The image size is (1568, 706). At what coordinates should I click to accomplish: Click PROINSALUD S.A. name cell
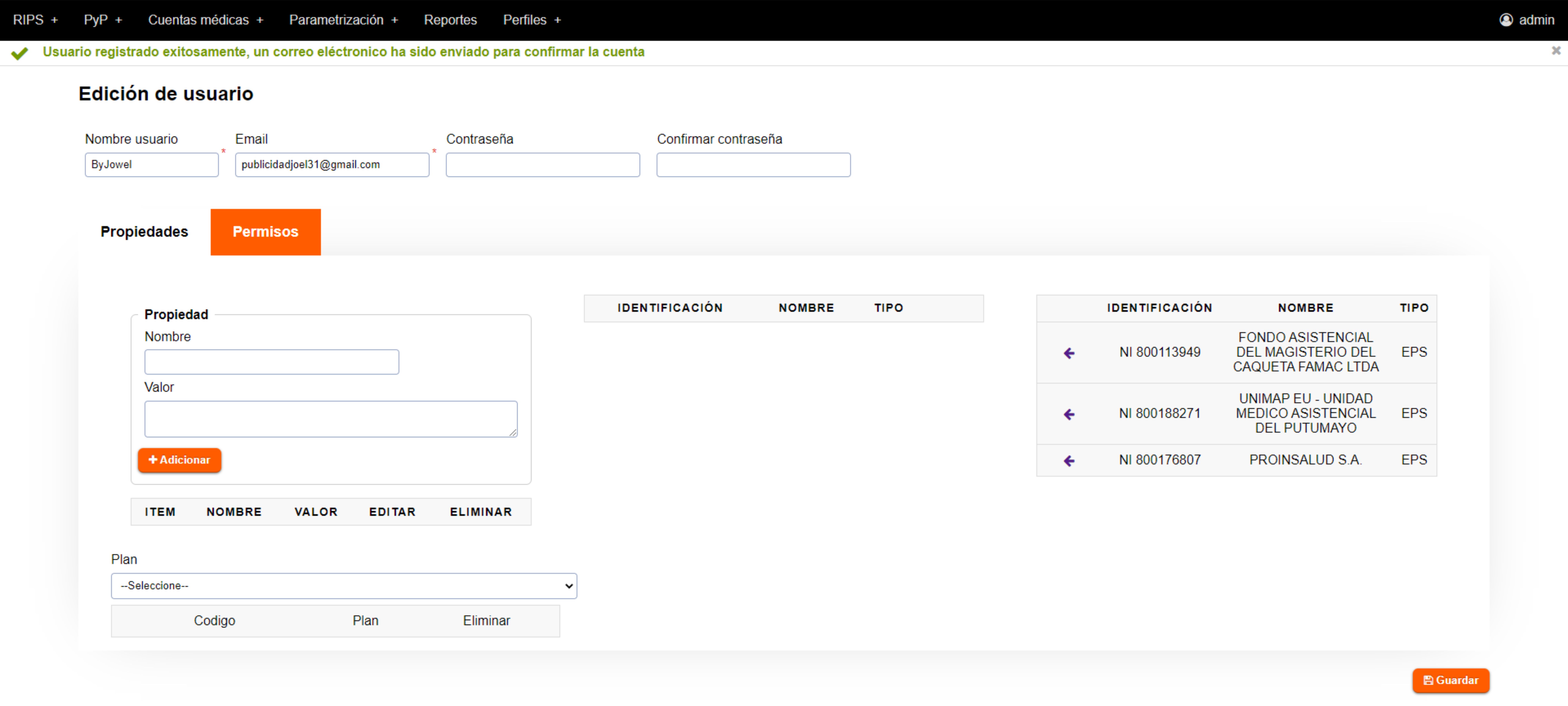1306,460
